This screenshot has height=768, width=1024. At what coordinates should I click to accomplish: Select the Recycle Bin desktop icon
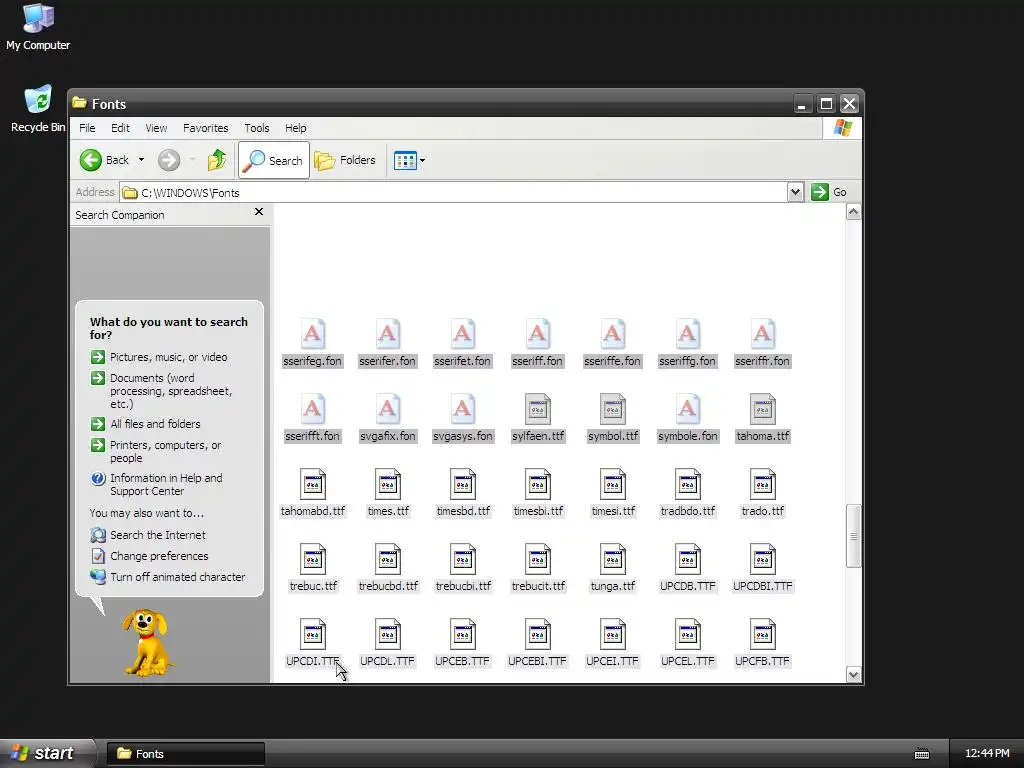(x=38, y=109)
